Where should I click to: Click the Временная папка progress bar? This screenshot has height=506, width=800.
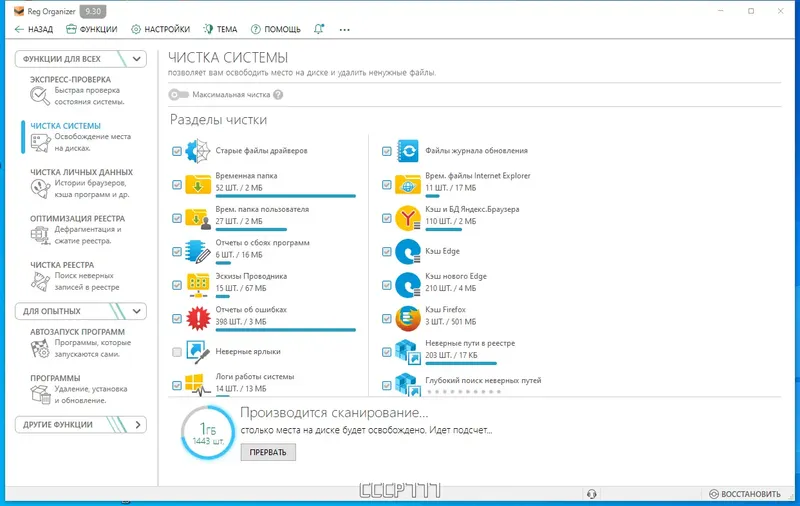click(285, 196)
